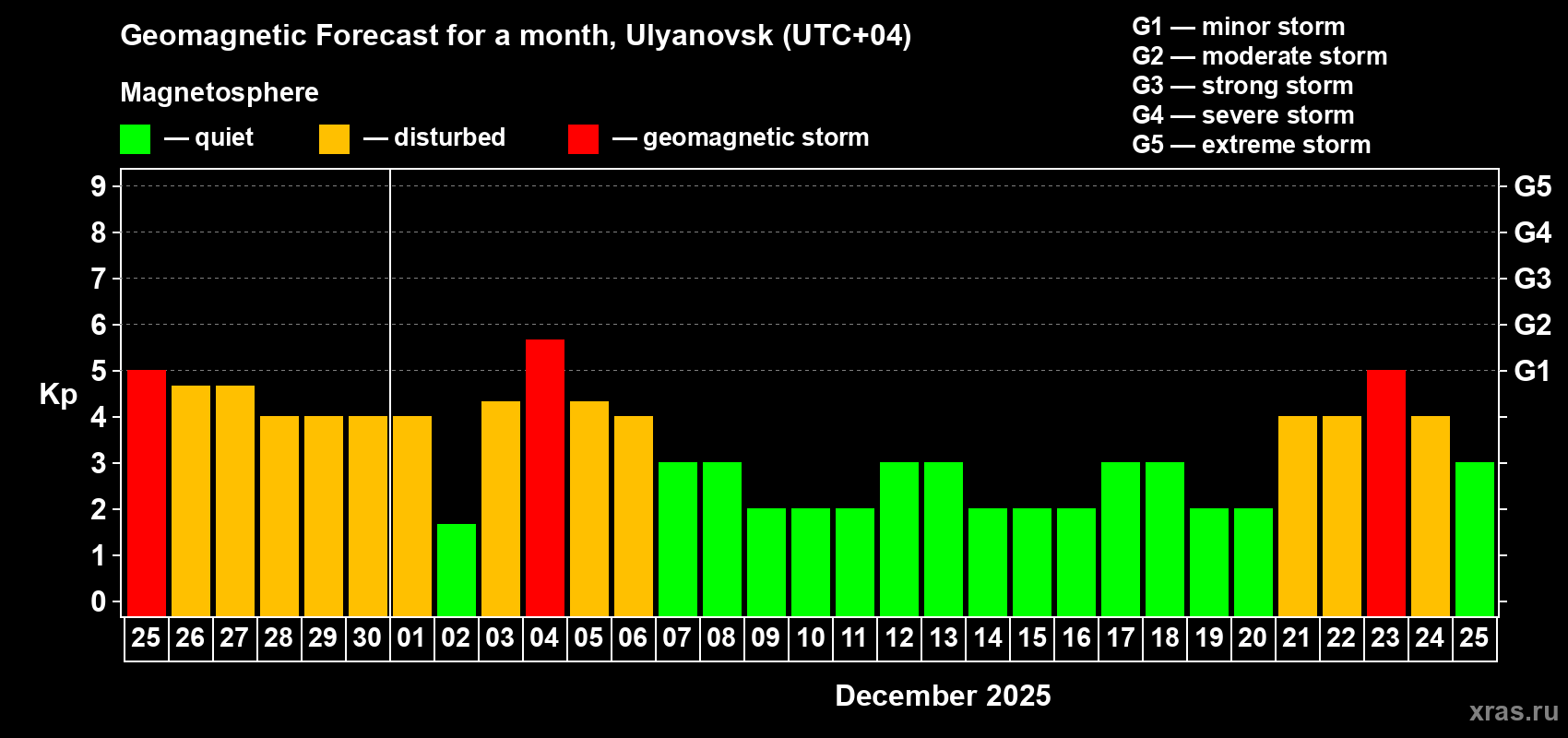Click the Geomagnetic Forecast chart title
This screenshot has height=738, width=1568.
pos(516,36)
